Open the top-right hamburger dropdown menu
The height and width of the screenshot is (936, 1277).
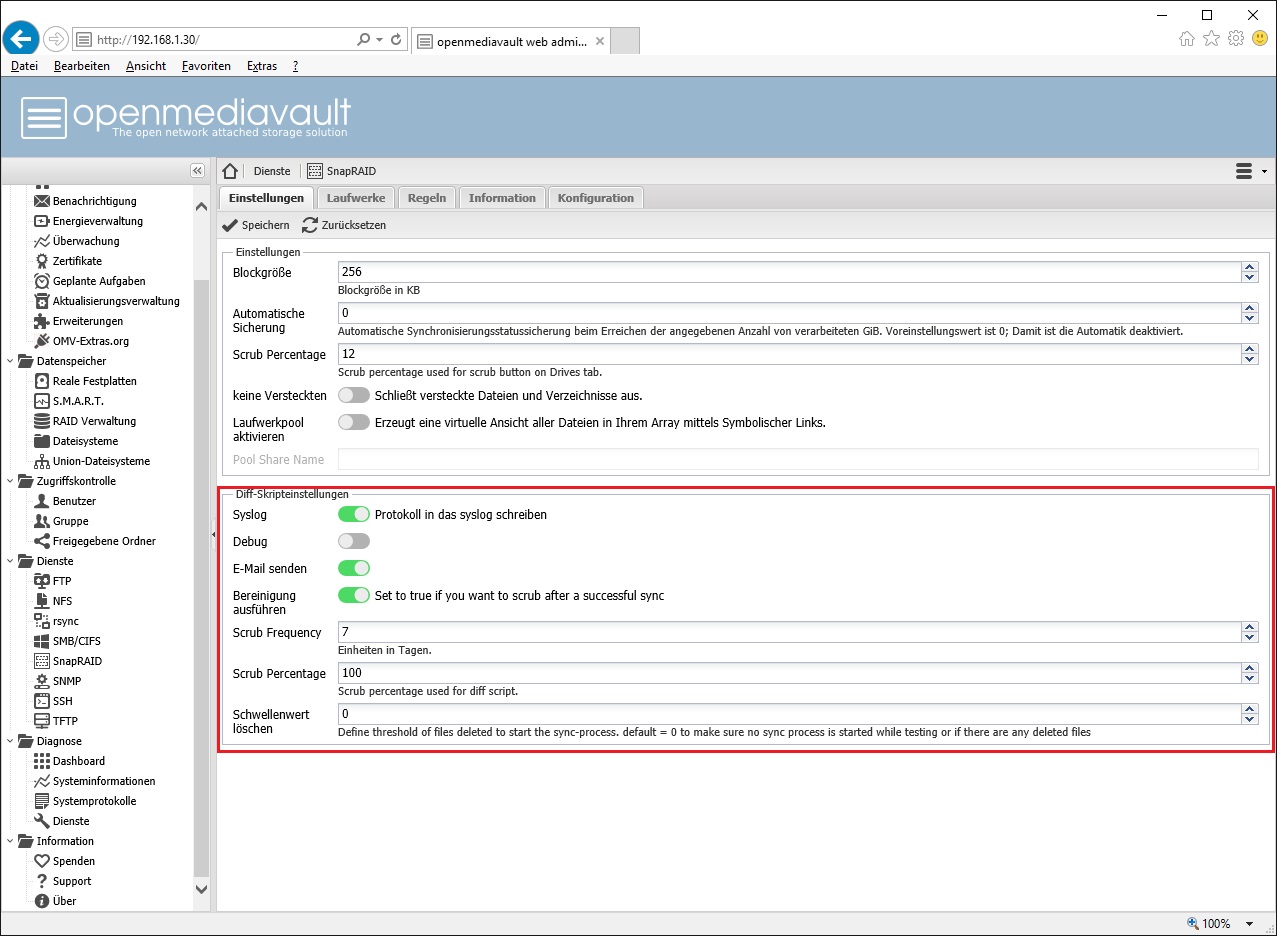pyautogui.click(x=1250, y=171)
